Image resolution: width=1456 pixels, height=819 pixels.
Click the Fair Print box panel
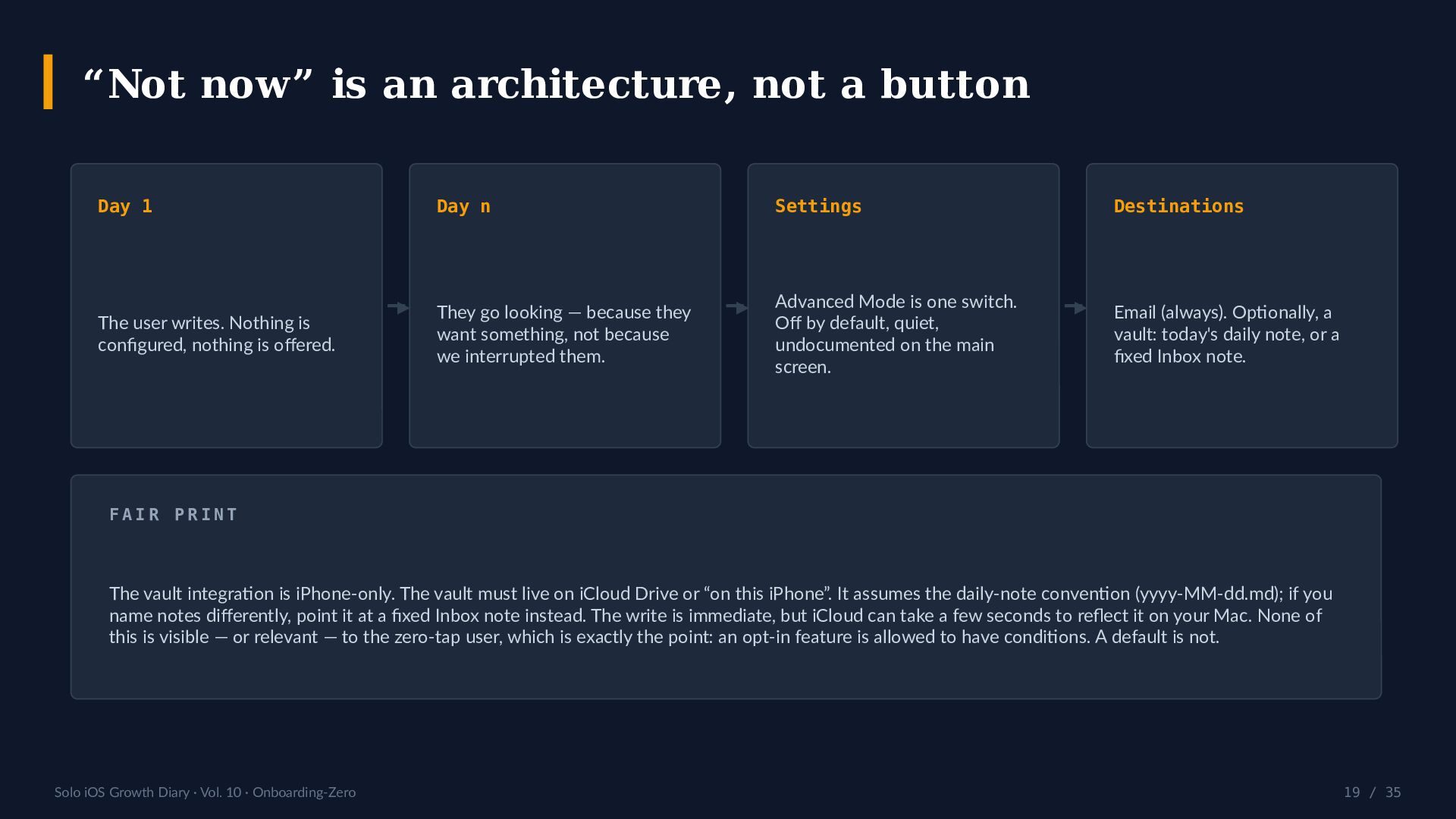pos(726,587)
